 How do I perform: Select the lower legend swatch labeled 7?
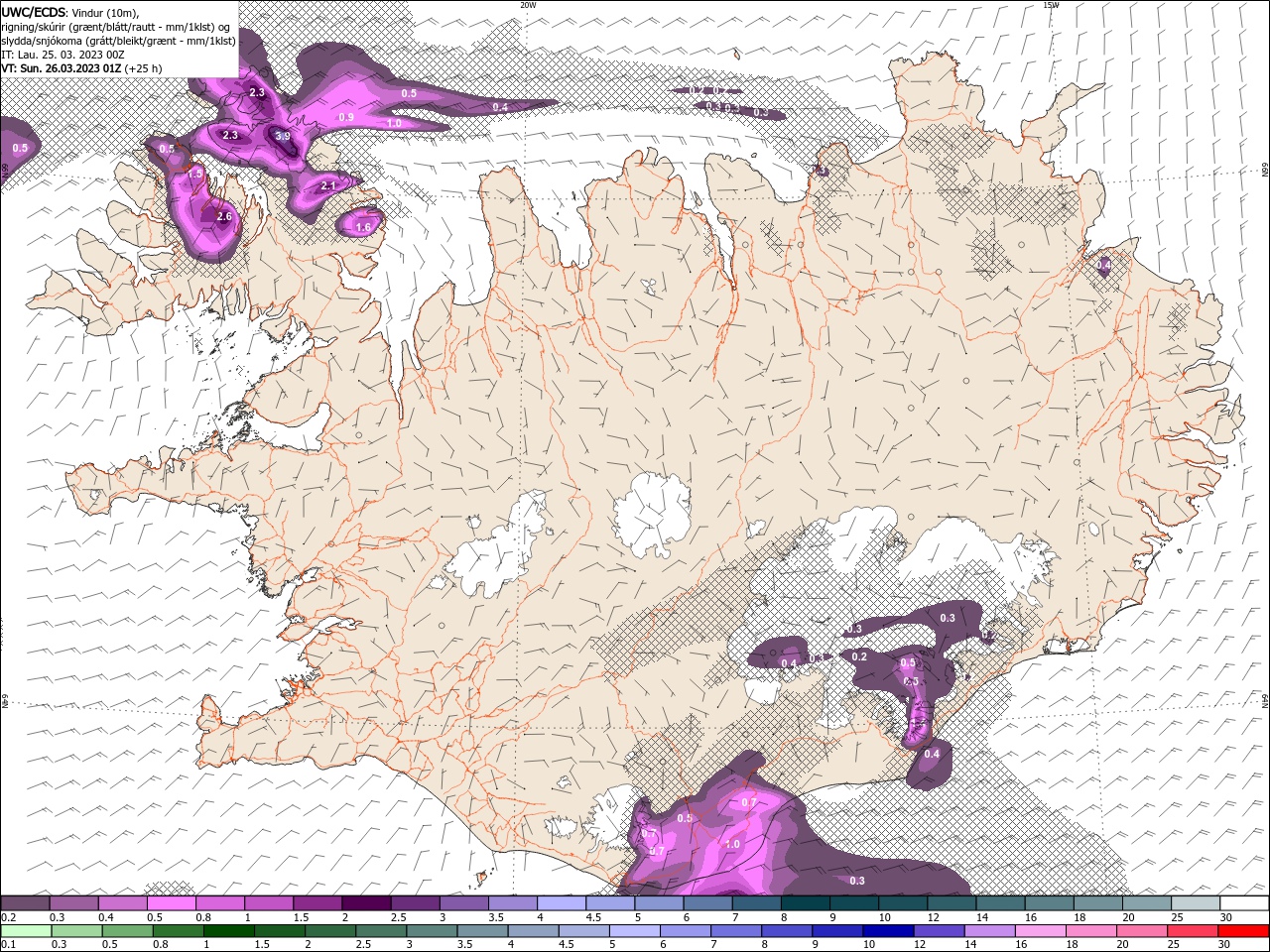(x=735, y=931)
